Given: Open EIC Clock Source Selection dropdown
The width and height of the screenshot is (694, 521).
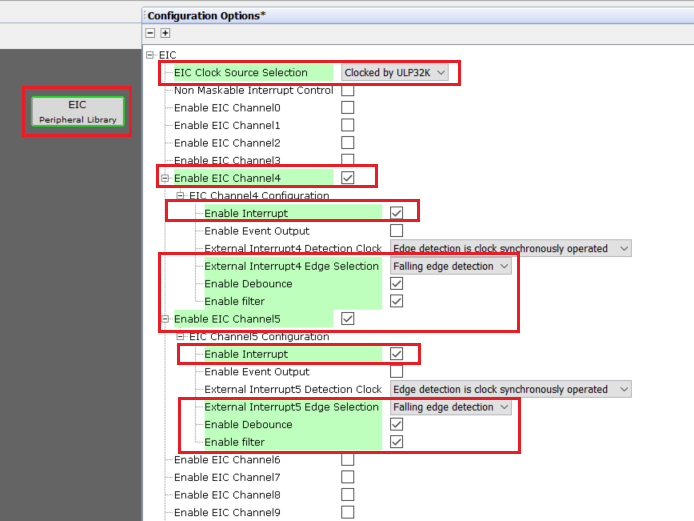Looking at the screenshot, I should (395, 73).
